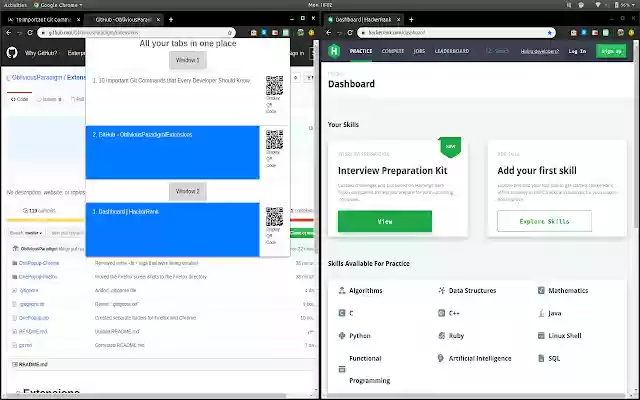
Task: Click blue bookmark star in HackerRank address bar
Action: point(549,33)
